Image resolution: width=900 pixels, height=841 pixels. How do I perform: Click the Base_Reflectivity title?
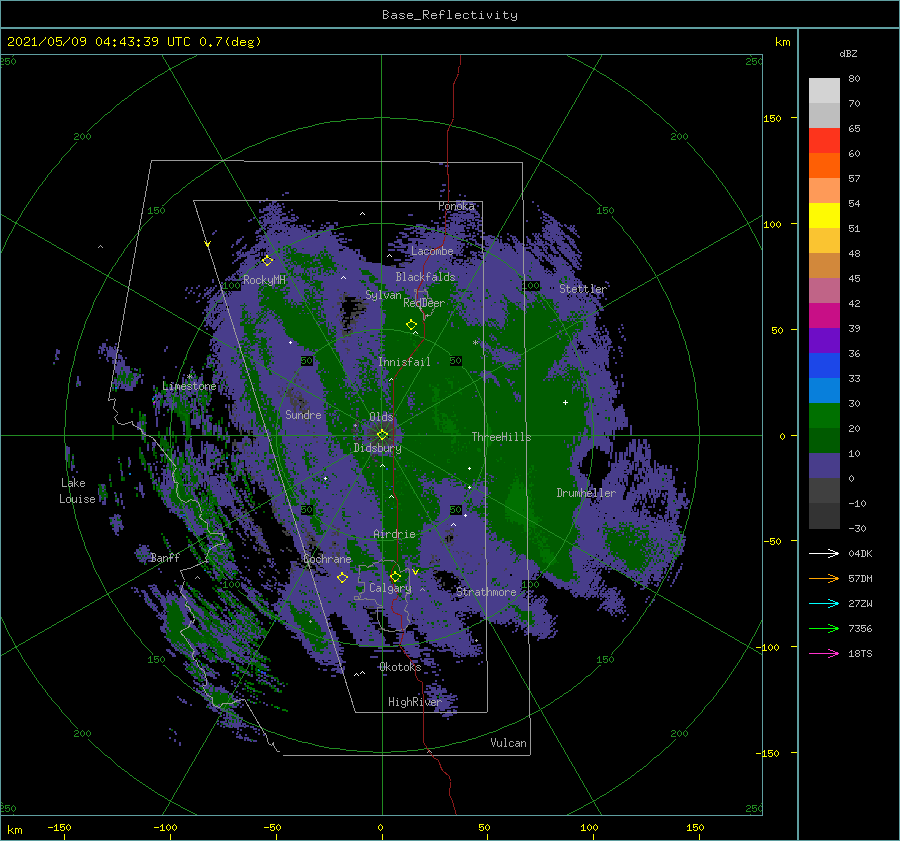tap(450, 15)
